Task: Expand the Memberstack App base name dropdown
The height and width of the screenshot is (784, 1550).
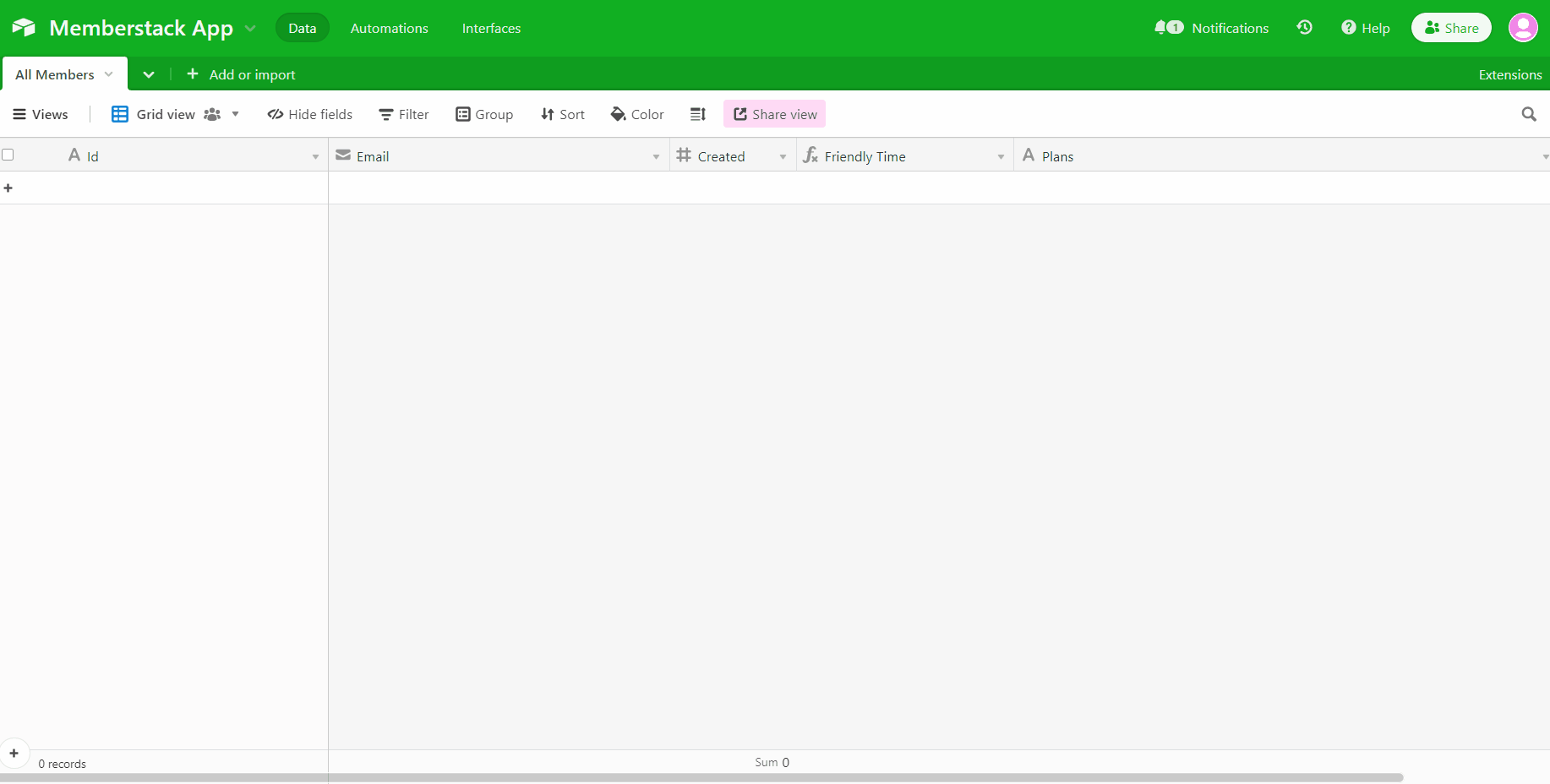Action: click(250, 28)
